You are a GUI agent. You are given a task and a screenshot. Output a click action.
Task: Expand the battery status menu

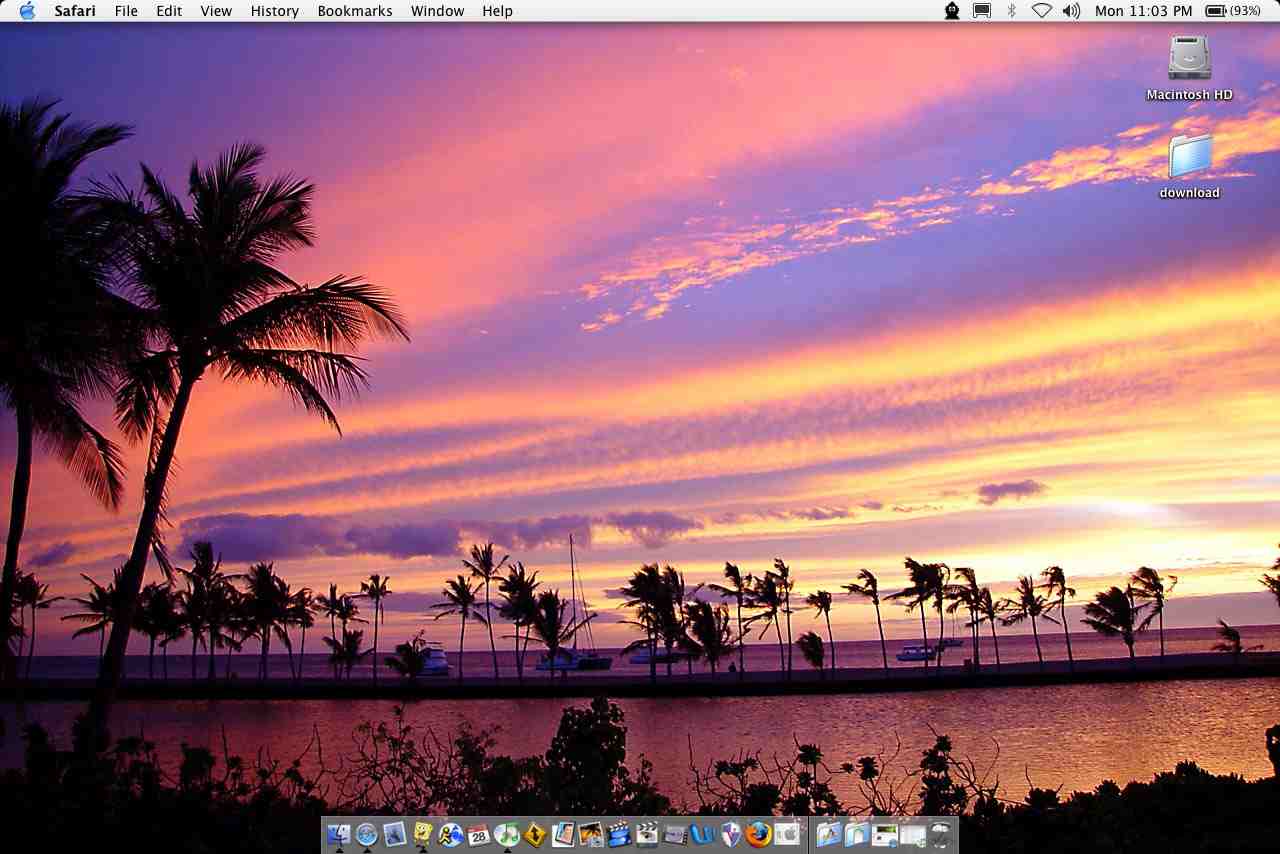1232,11
